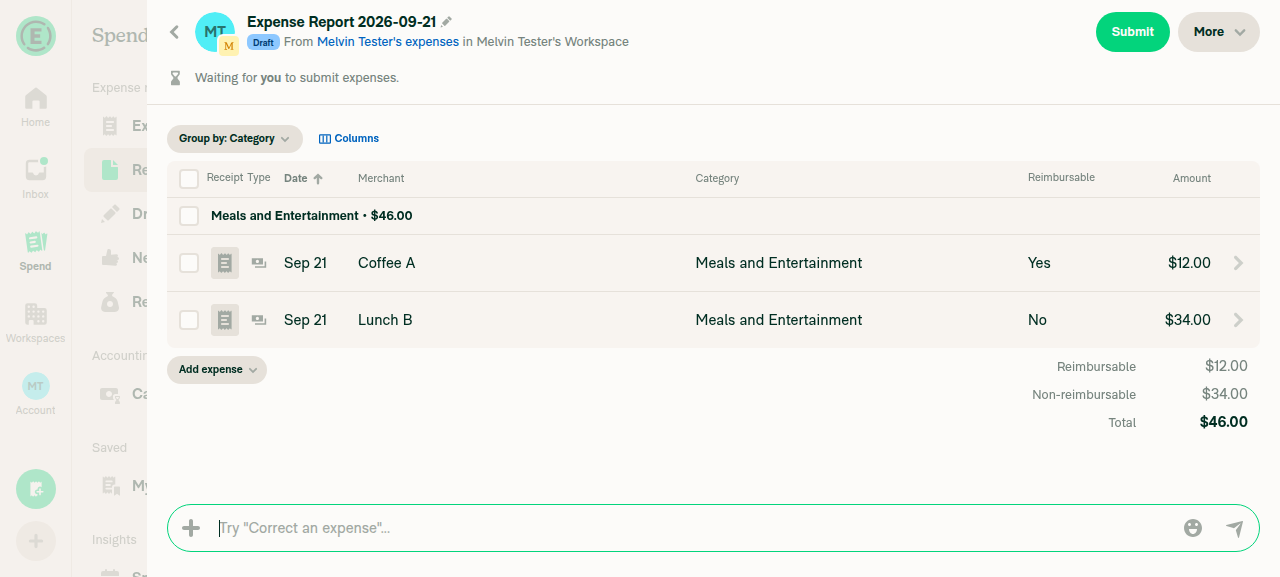Screen dimensions: 1280x577
Task: Click the Expense Report 2026-09-21 title
Action: [x=342, y=21]
